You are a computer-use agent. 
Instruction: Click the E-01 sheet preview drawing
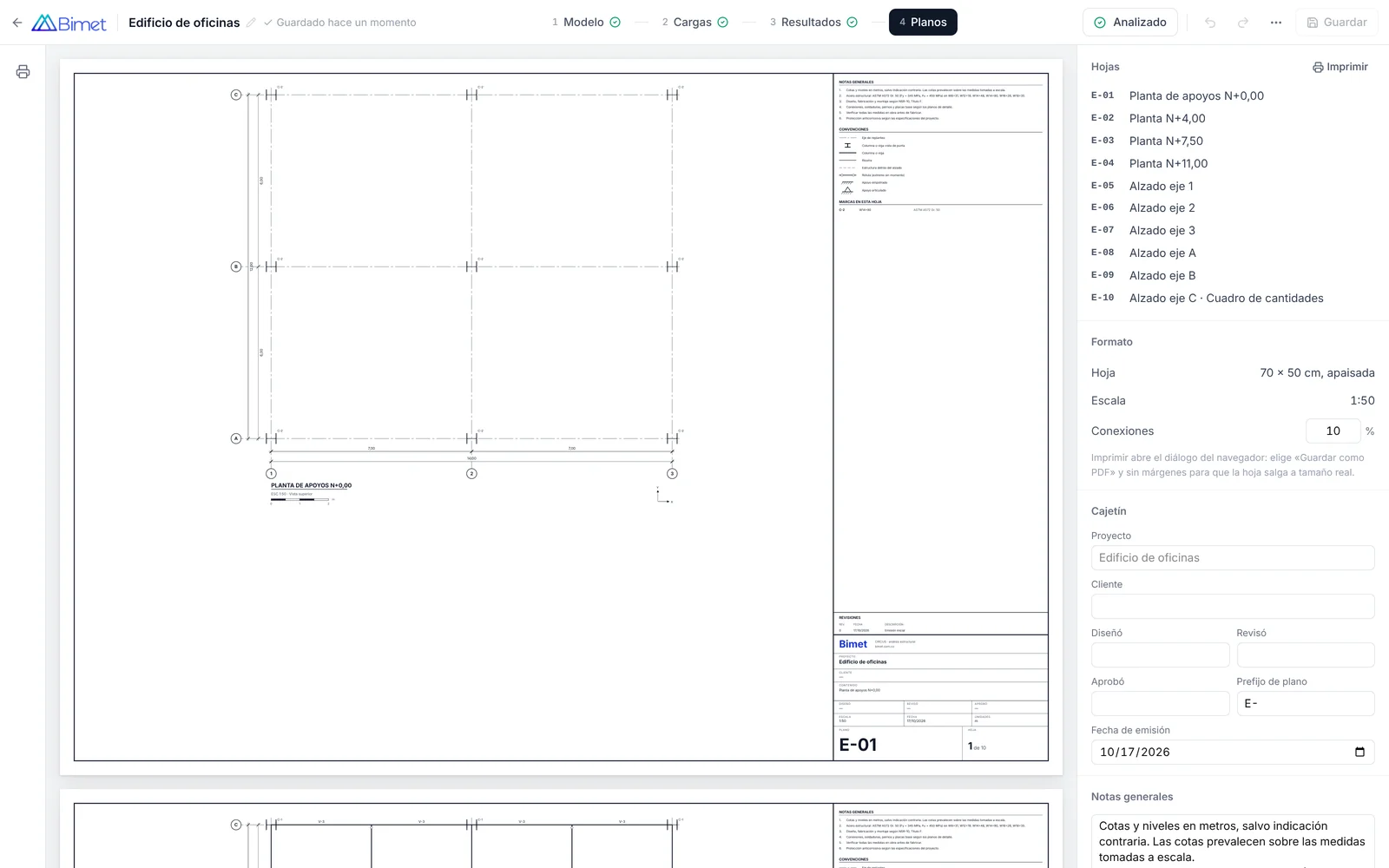click(x=561, y=417)
